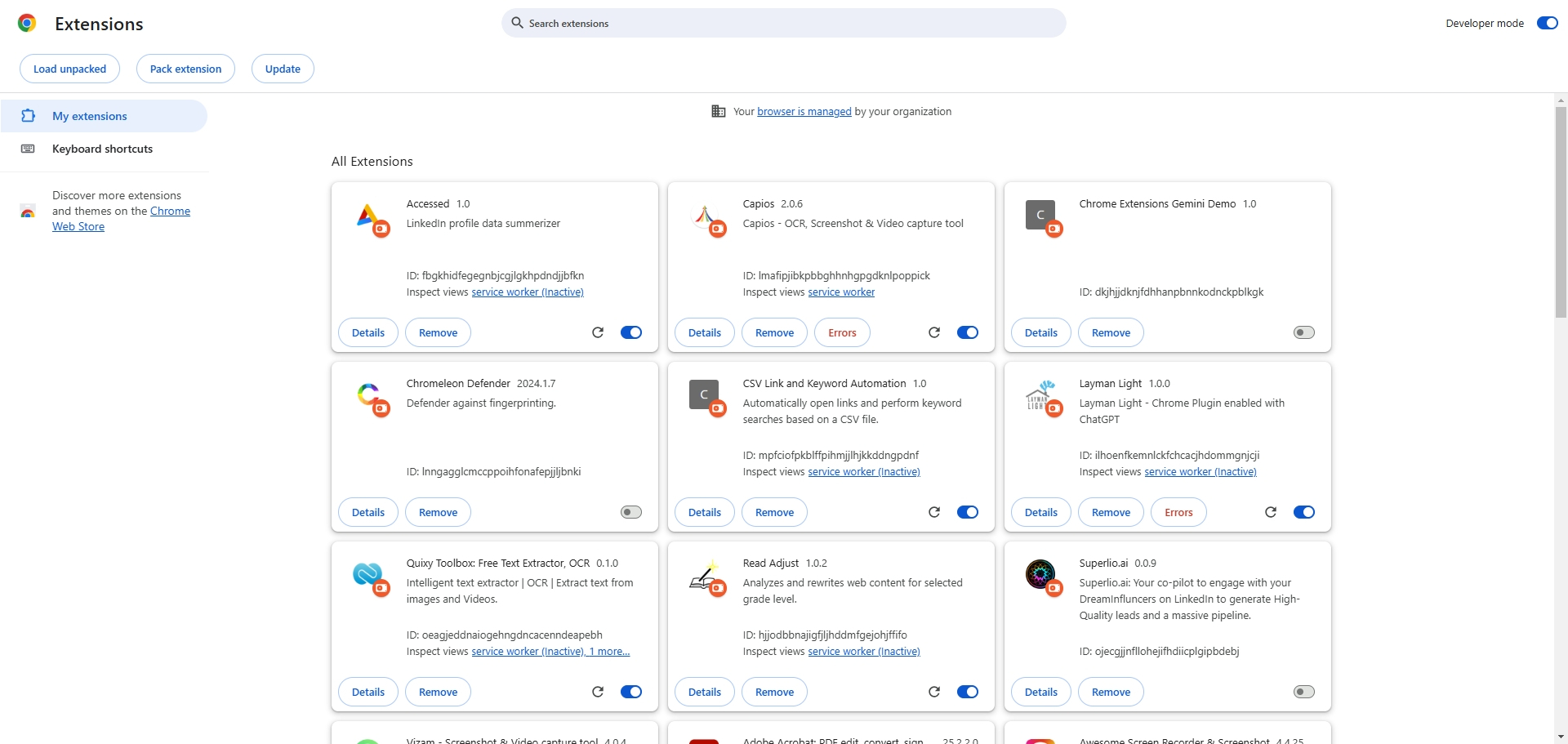Viewport: 1568px width, 744px height.
Task: Remove the Chrome Extensions Gemini Demo extension
Action: click(x=1111, y=332)
